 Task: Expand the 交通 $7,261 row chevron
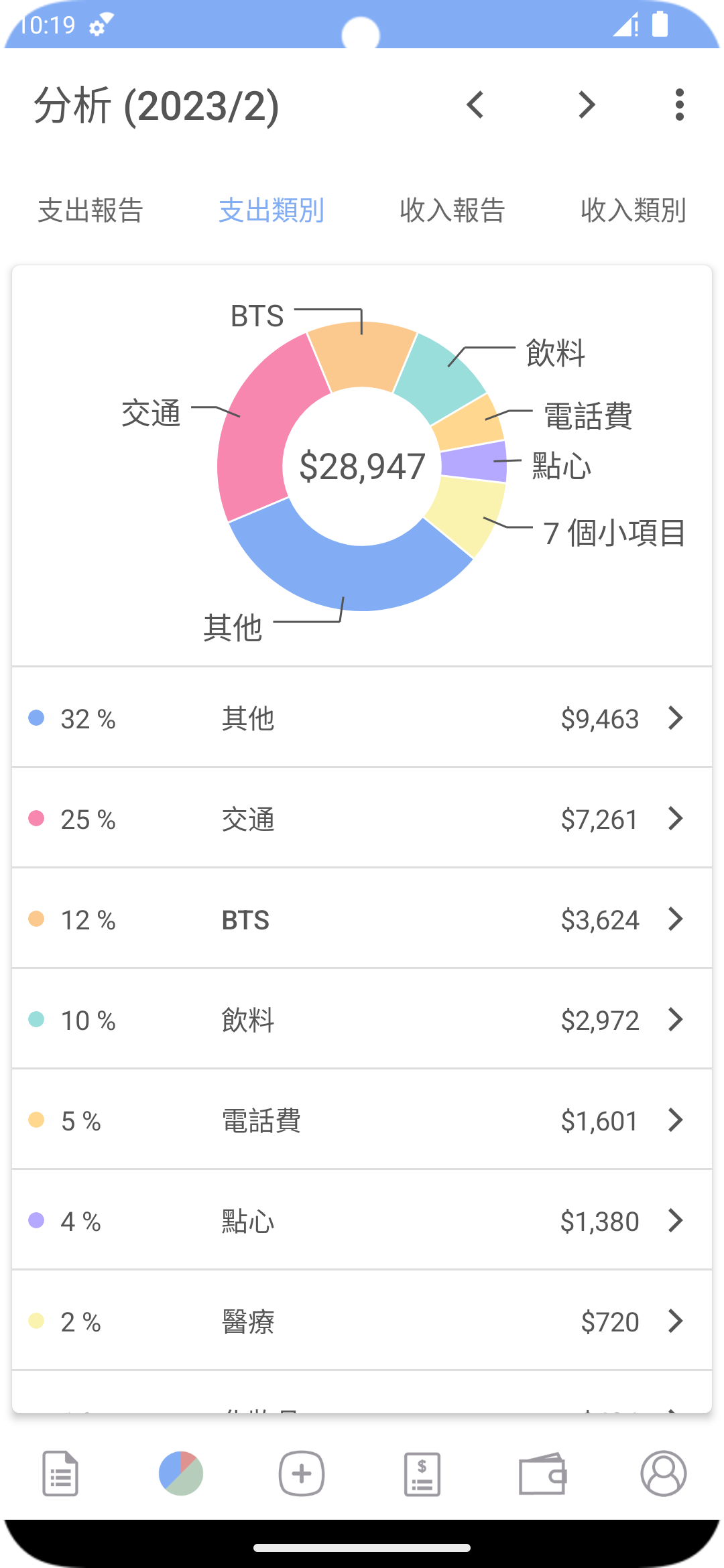[676, 818]
